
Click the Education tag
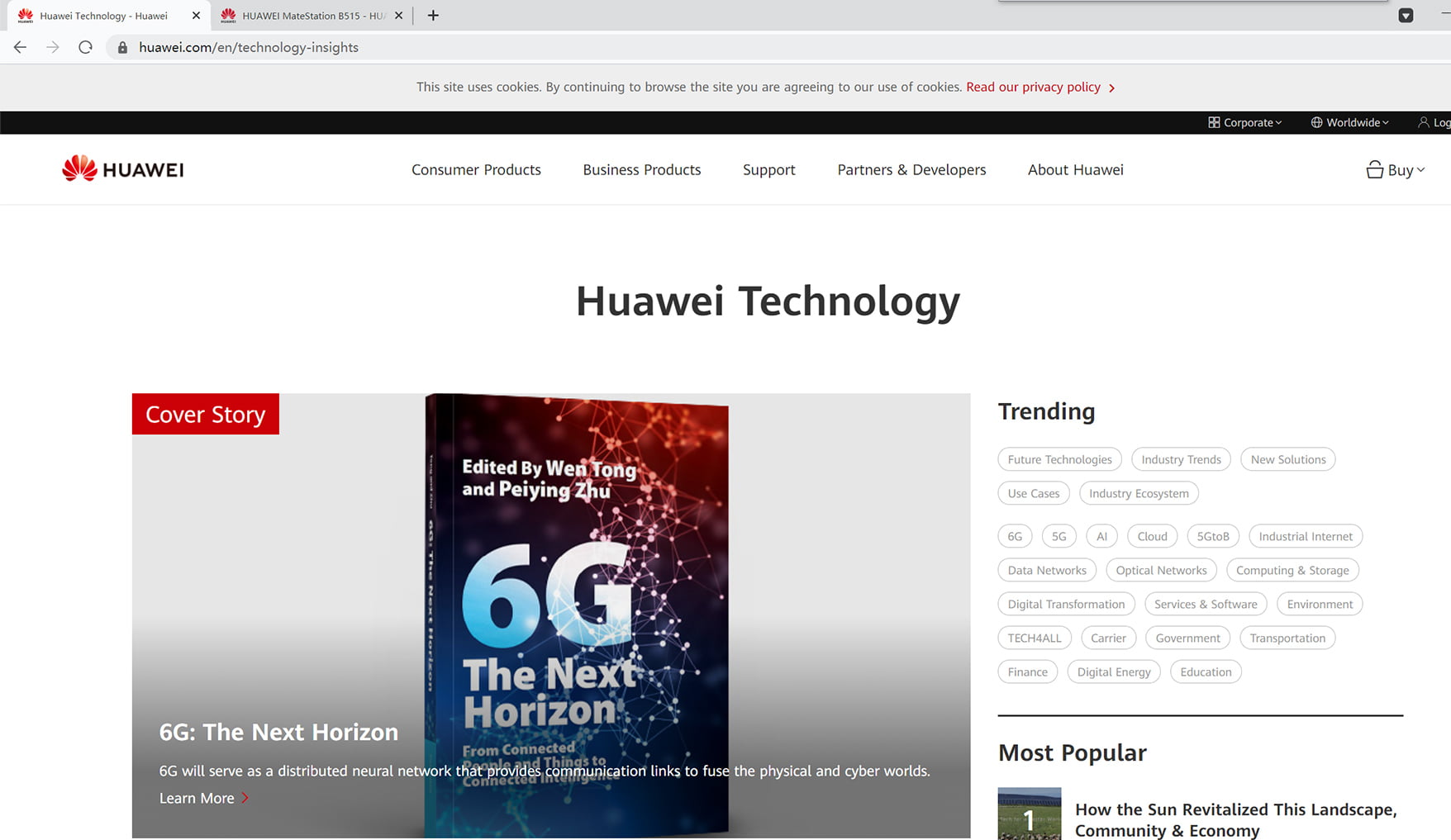pos(1206,672)
